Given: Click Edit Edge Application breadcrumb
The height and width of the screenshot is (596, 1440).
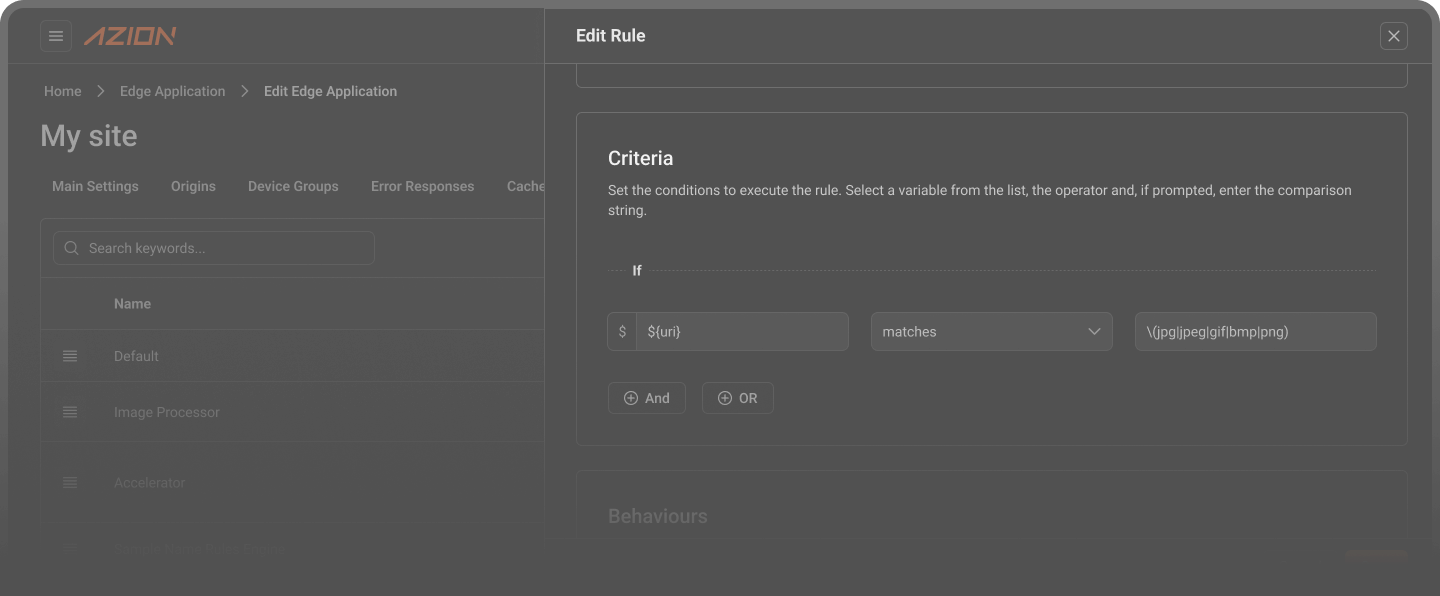Looking at the screenshot, I should click(330, 91).
